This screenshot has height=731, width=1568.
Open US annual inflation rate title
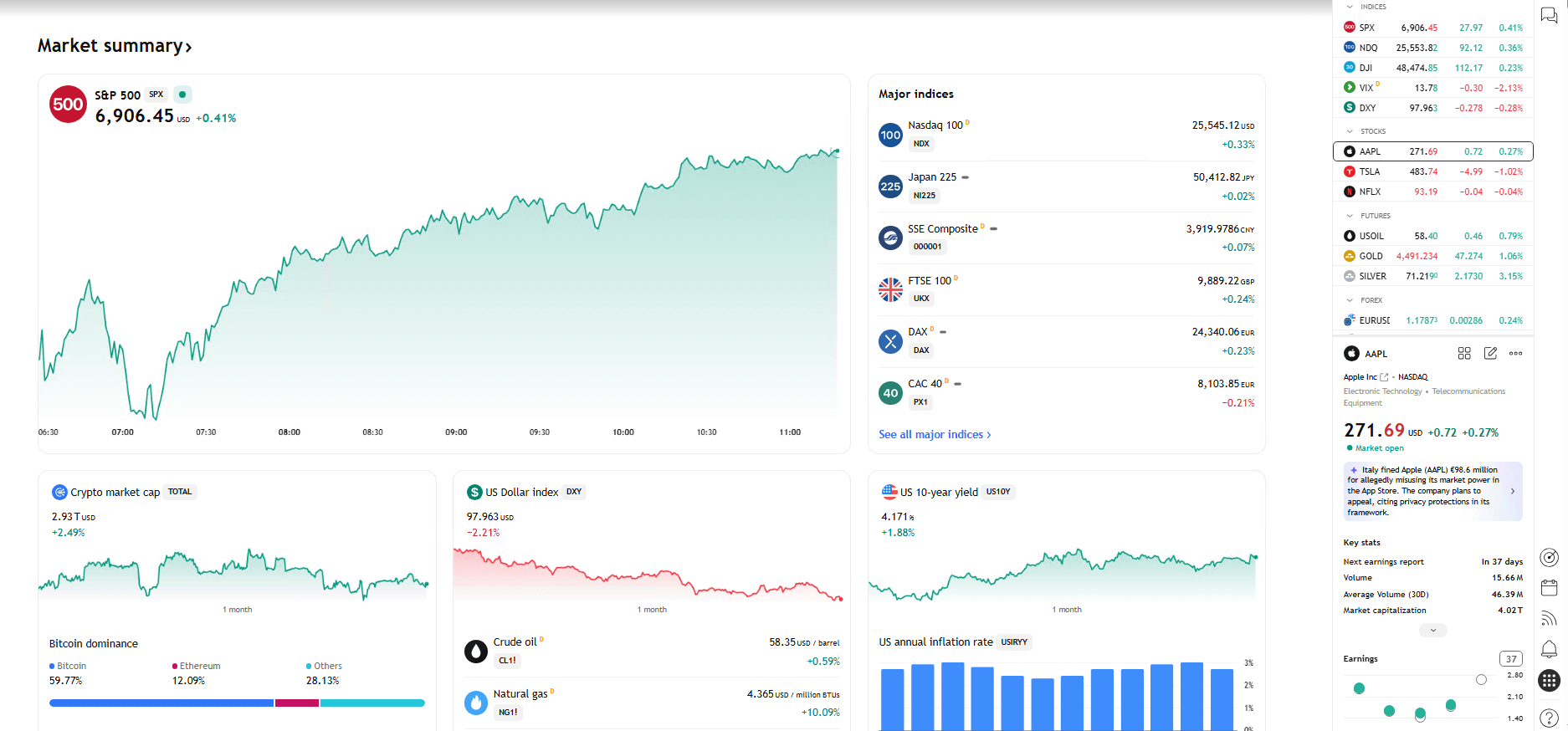click(x=935, y=642)
